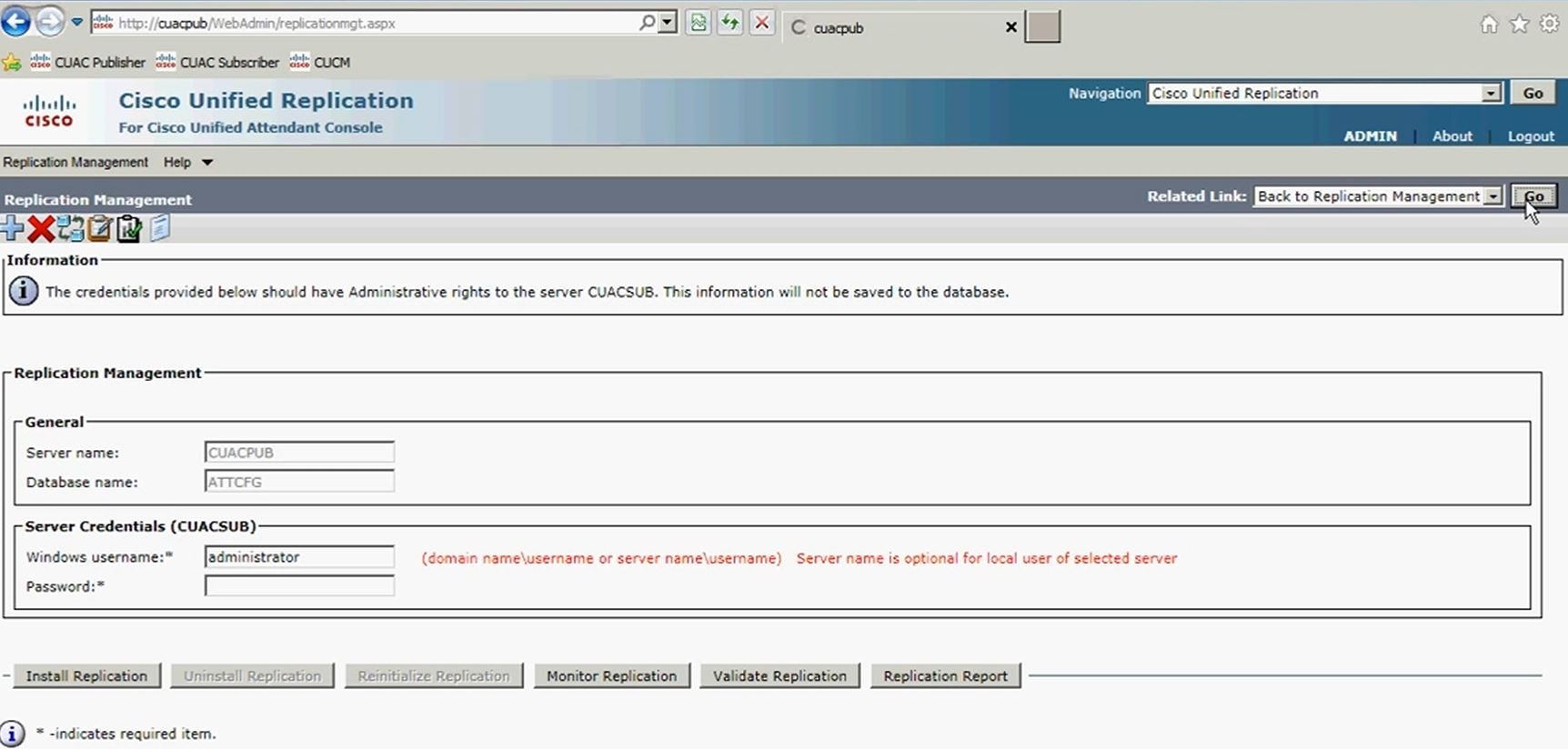Click the compatibility view icon
The image size is (1568, 749).
(699, 24)
